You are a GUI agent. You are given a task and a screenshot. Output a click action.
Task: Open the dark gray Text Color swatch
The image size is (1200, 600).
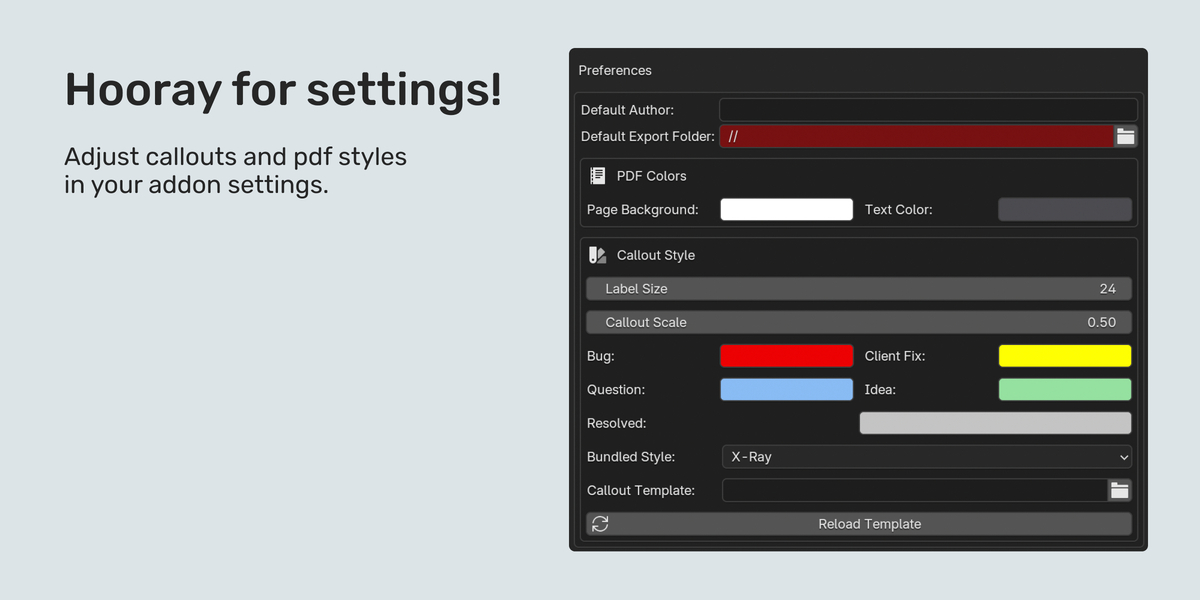tap(1065, 210)
